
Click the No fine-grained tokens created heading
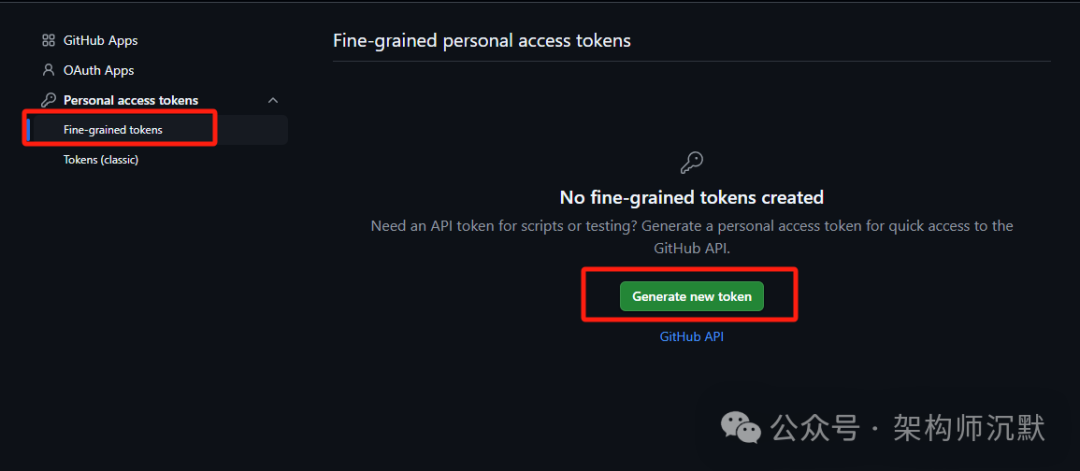[691, 197]
